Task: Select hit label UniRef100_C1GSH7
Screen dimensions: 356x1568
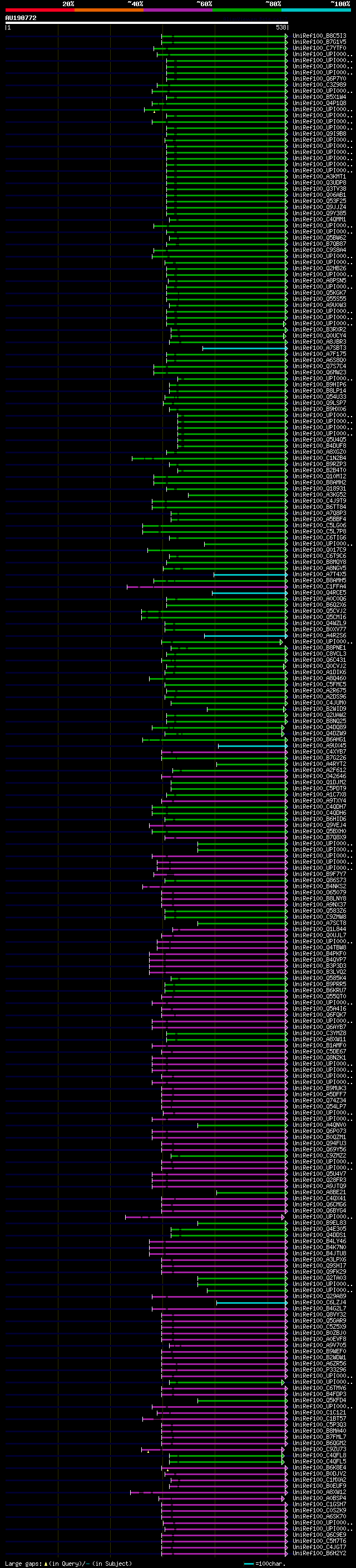Action: click(x=319, y=1504)
